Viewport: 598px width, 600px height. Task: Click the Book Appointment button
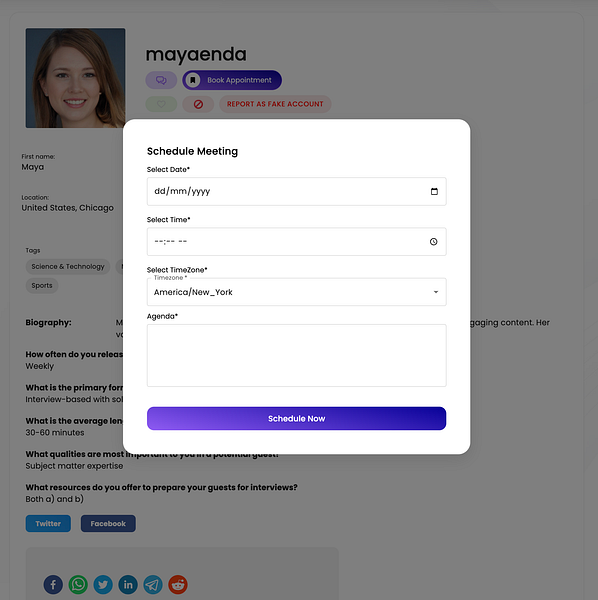(x=232, y=80)
